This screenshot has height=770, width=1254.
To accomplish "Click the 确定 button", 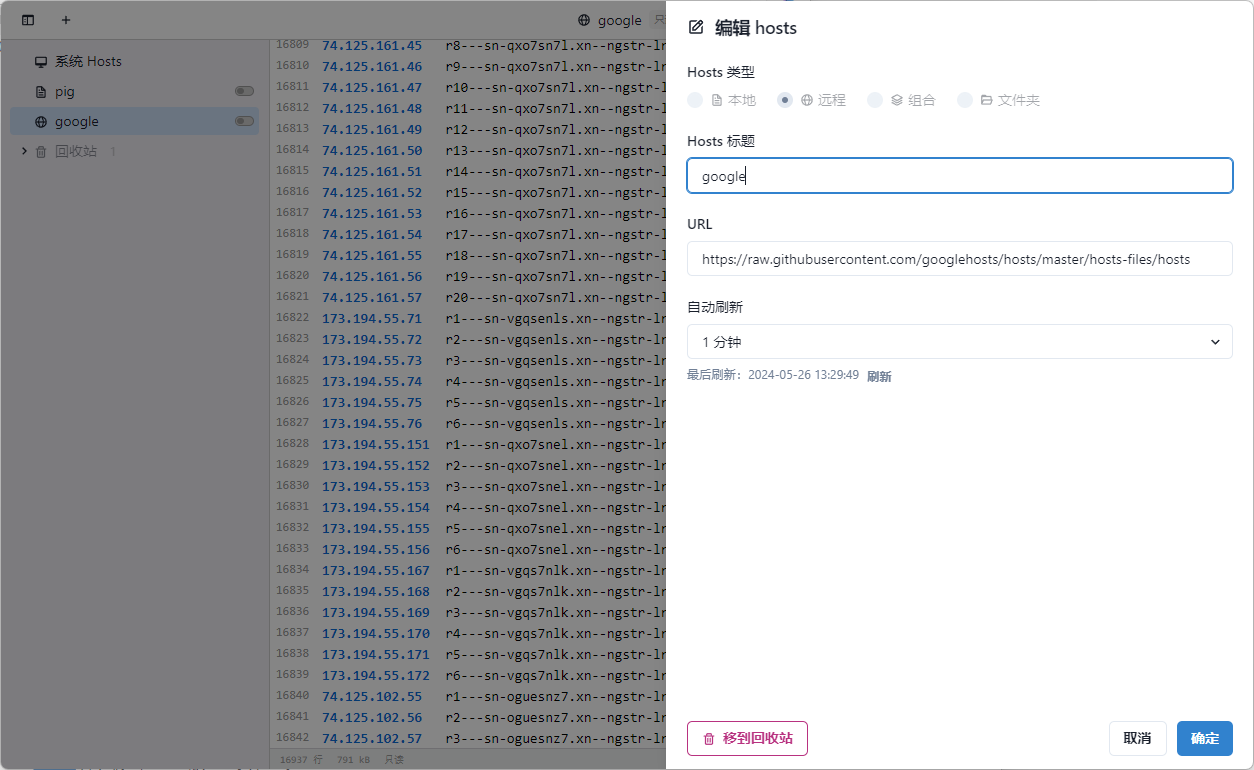I will click(1204, 738).
